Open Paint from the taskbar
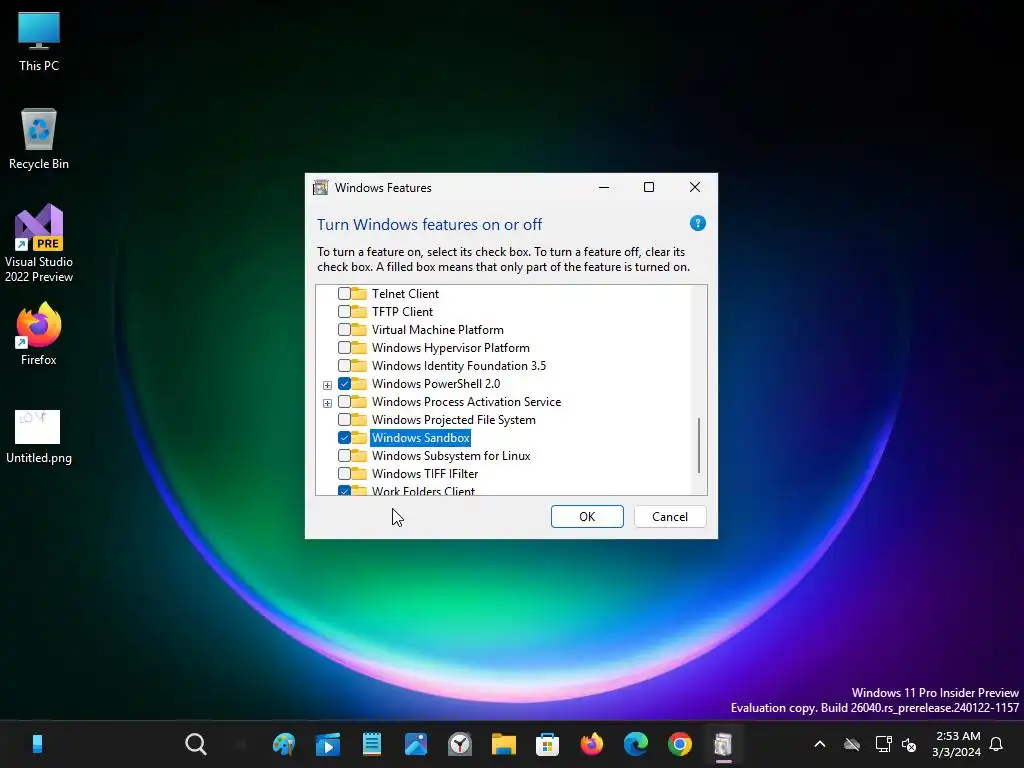Screen dimensions: 1024x768 tap(283, 744)
